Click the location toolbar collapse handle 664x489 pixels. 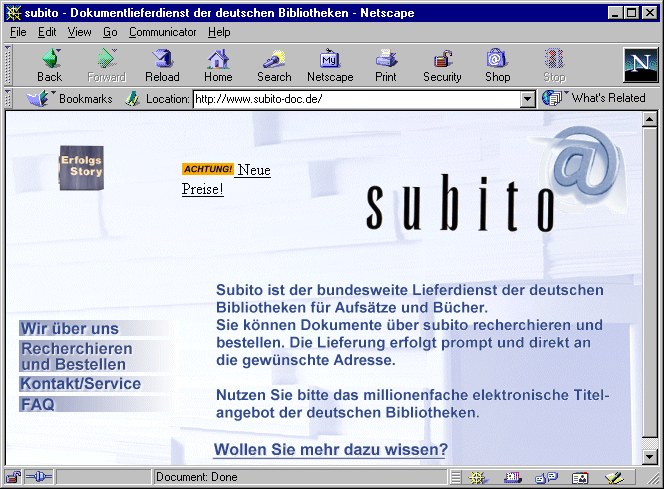click(x=8, y=98)
